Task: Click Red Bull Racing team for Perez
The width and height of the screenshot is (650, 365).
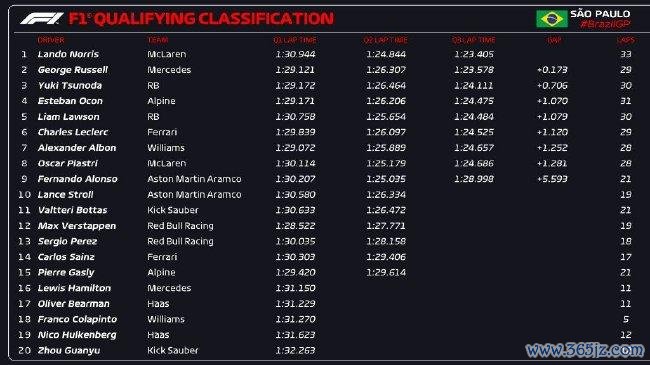Action: (180, 241)
